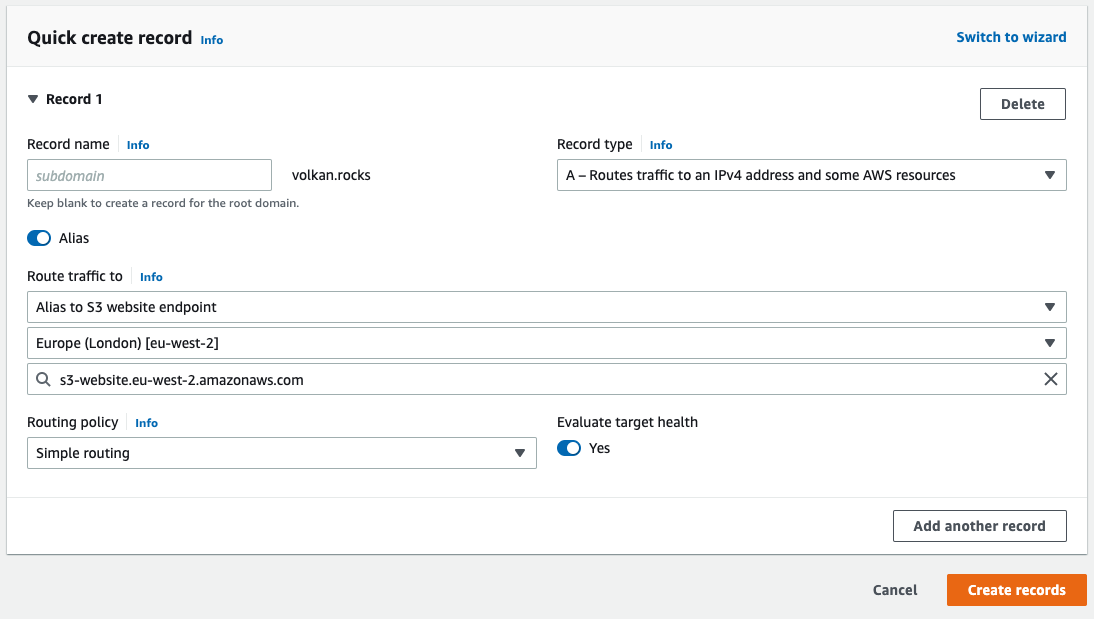The width and height of the screenshot is (1094, 619).
Task: Add another record
Action: click(x=979, y=526)
